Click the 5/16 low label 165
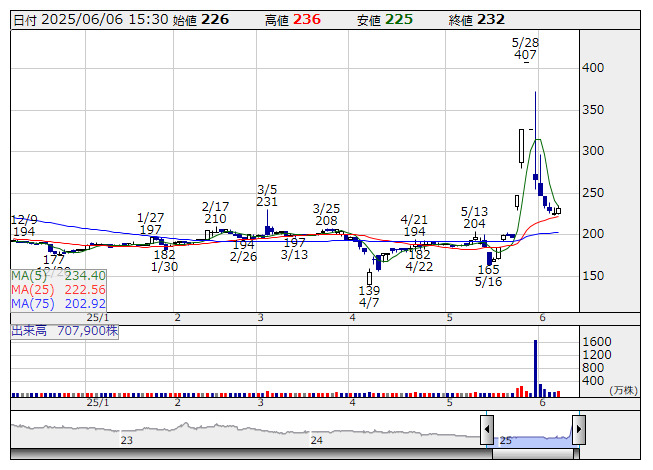653x470 pixels. tap(488, 270)
